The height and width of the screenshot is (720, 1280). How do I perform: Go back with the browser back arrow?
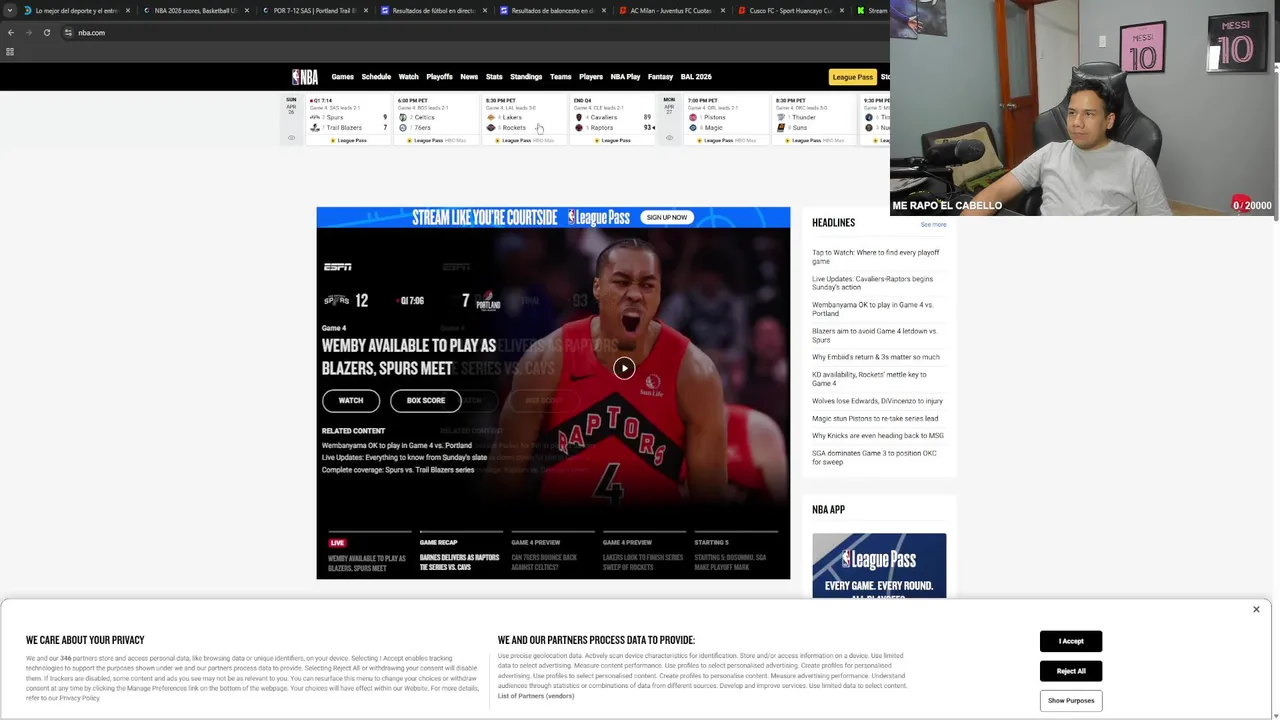(11, 32)
